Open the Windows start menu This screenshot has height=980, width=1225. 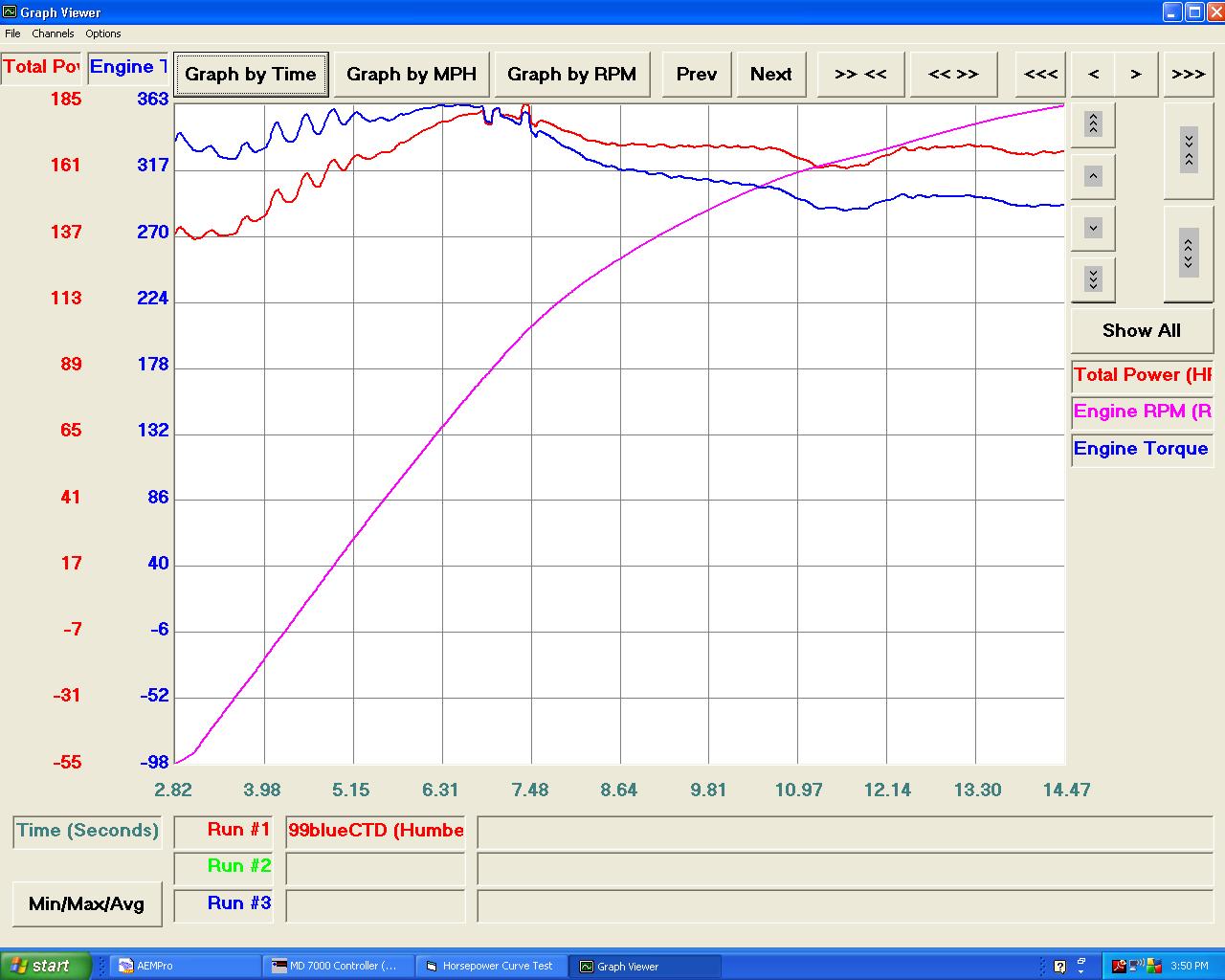[x=46, y=966]
